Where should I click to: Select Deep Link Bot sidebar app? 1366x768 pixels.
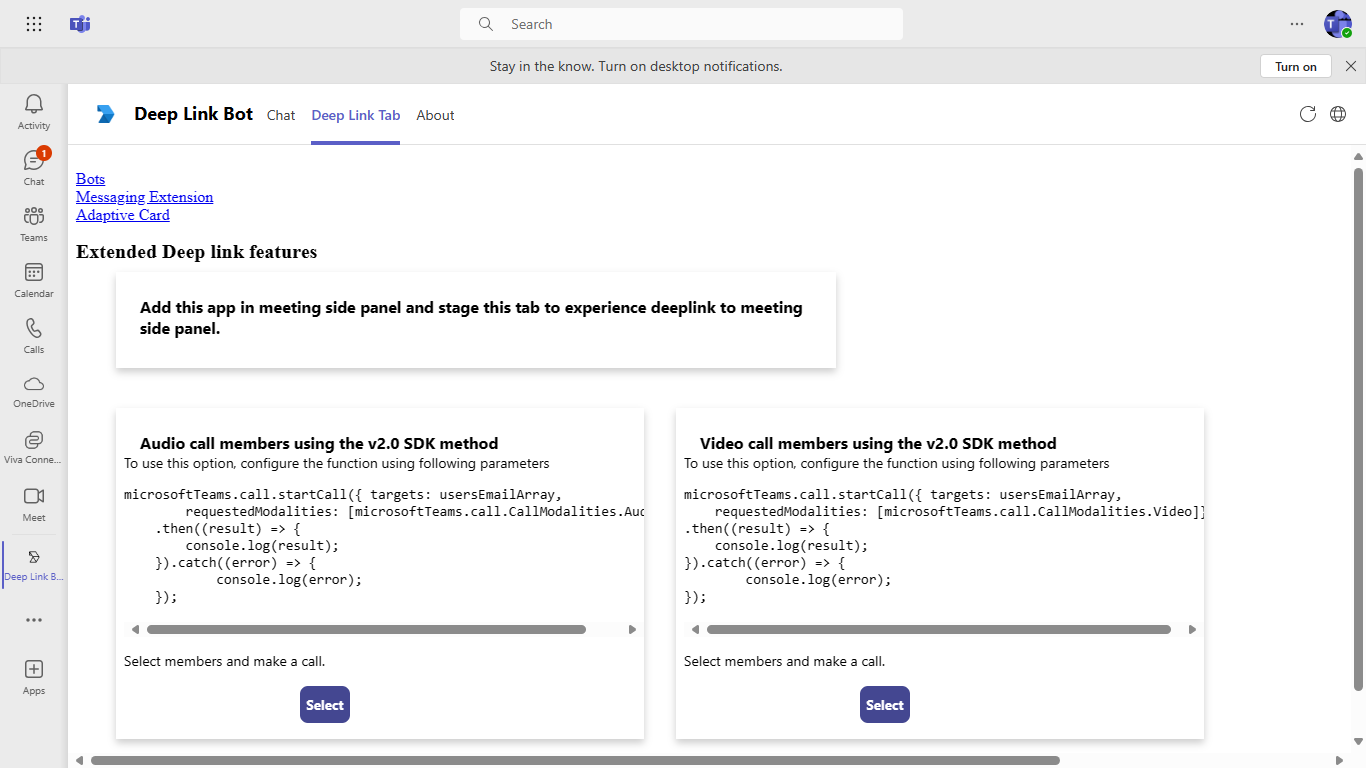pyautogui.click(x=34, y=565)
